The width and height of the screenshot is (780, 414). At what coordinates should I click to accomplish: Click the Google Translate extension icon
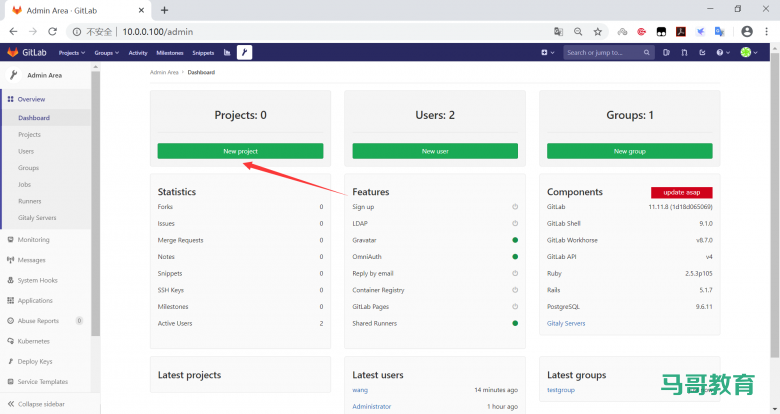719,31
